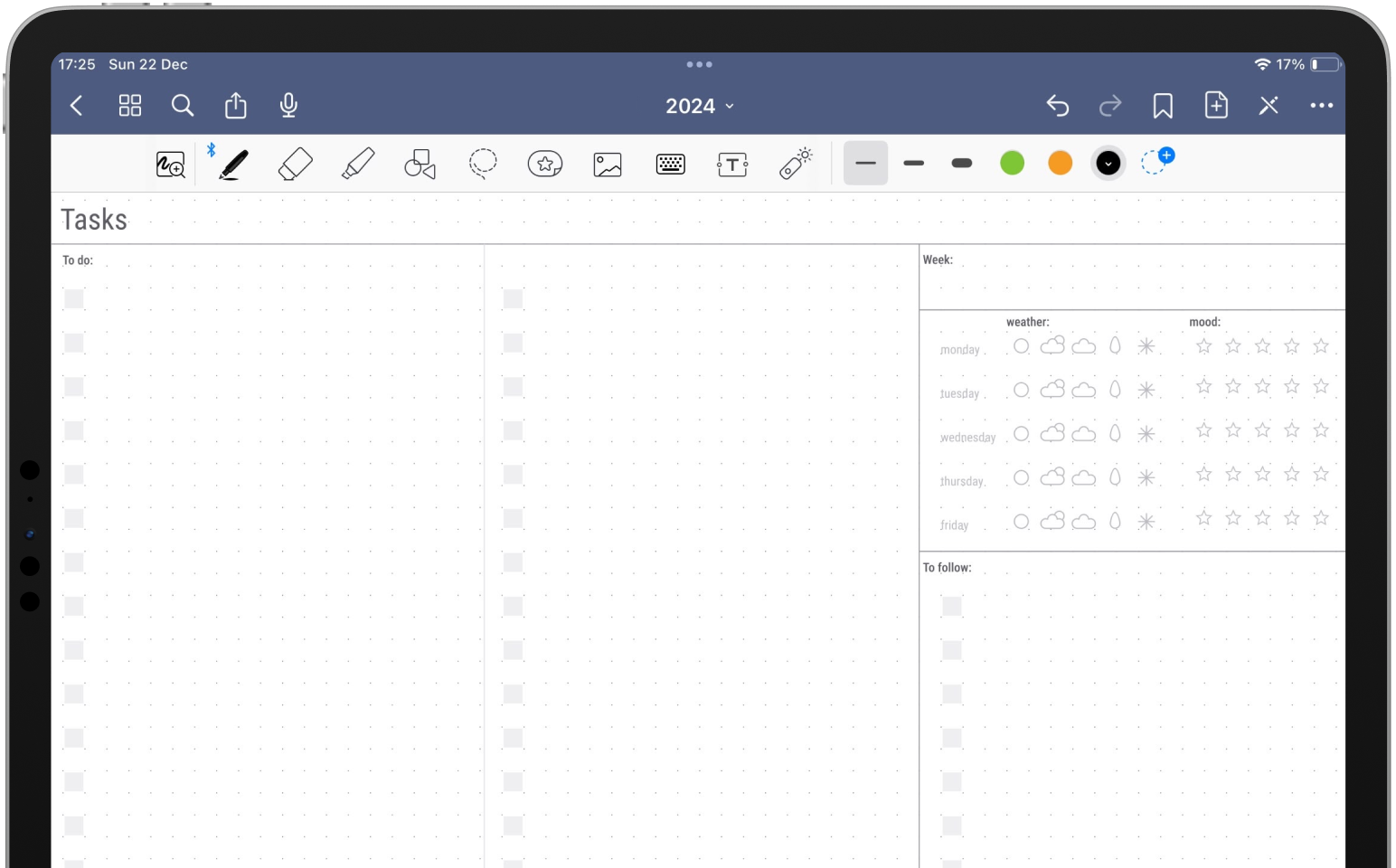The width and height of the screenshot is (1396, 868).
Task: Open the search magnifier
Action: click(183, 106)
